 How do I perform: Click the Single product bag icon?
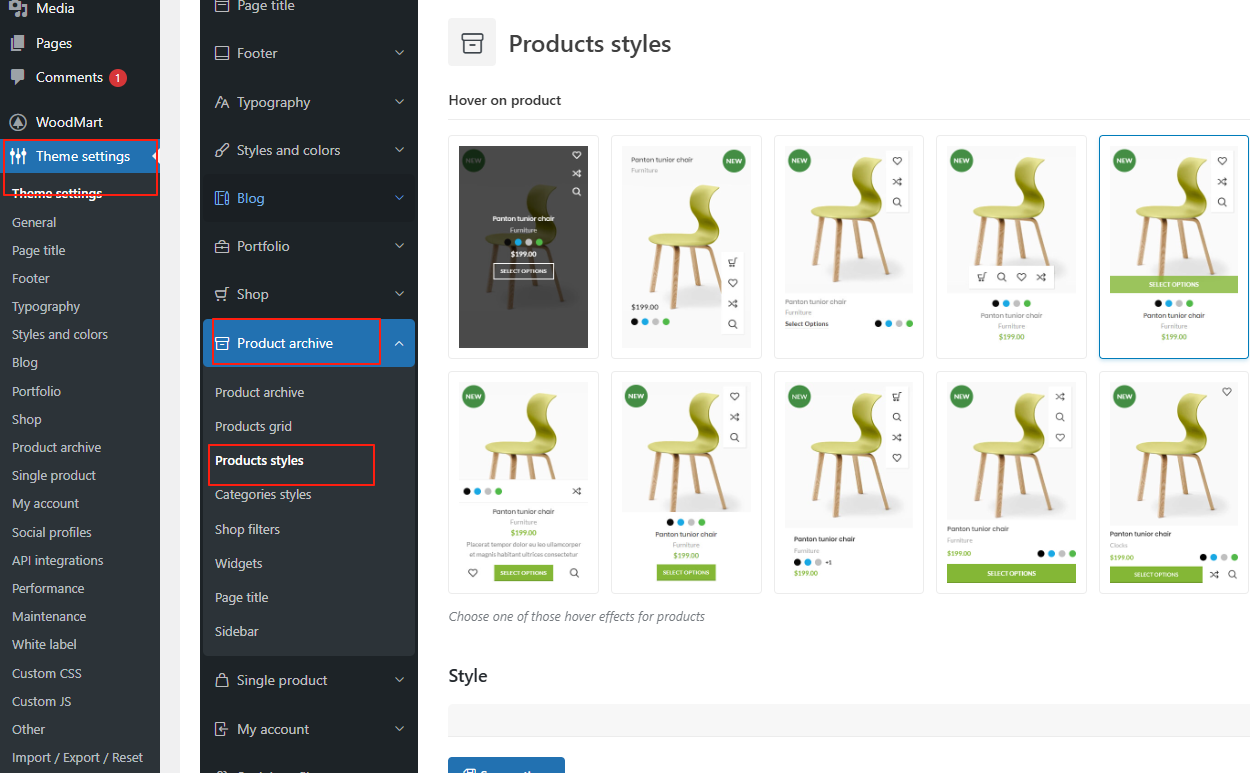pyautogui.click(x=222, y=680)
